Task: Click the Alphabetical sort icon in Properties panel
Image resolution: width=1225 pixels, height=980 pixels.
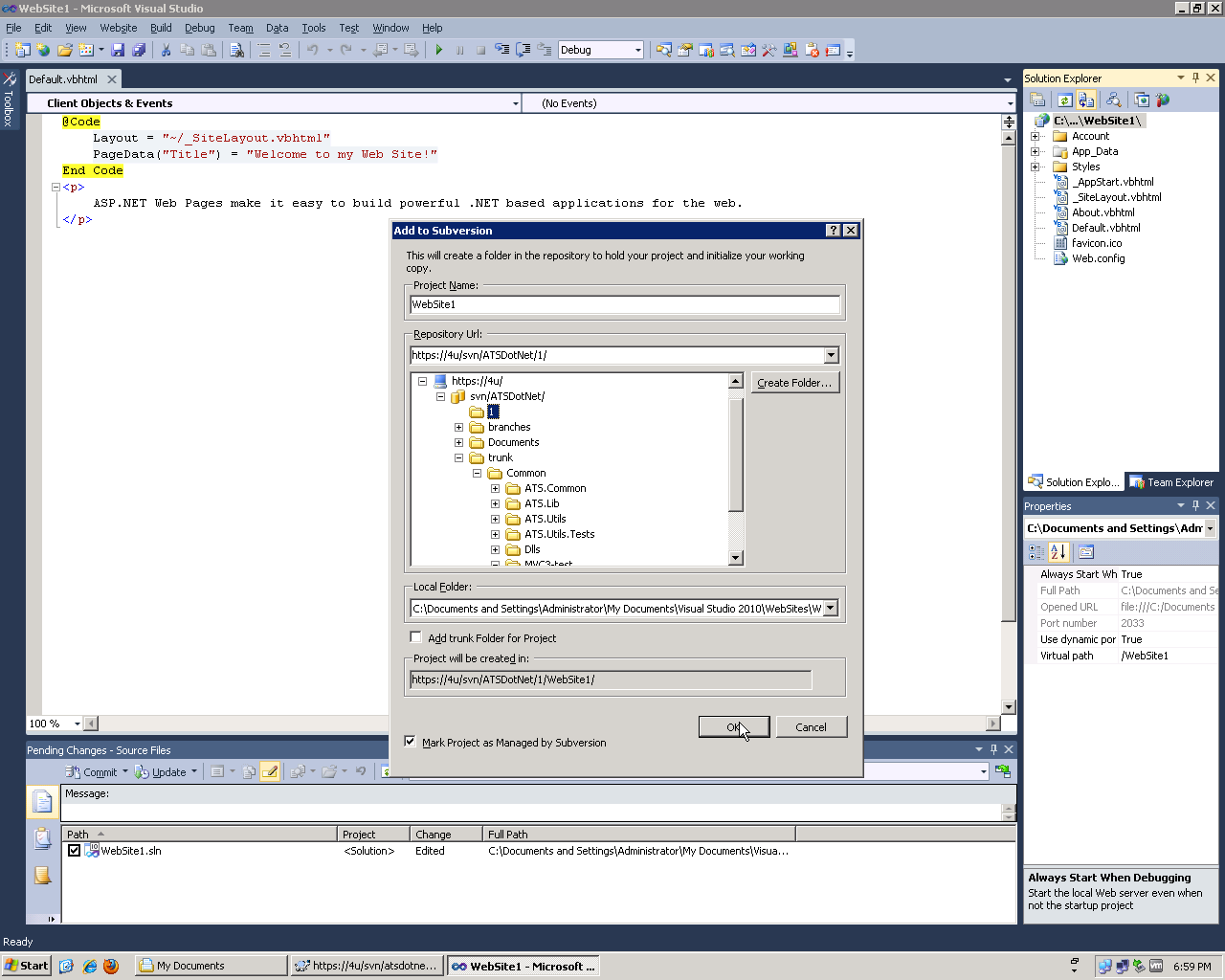Action: (1058, 552)
